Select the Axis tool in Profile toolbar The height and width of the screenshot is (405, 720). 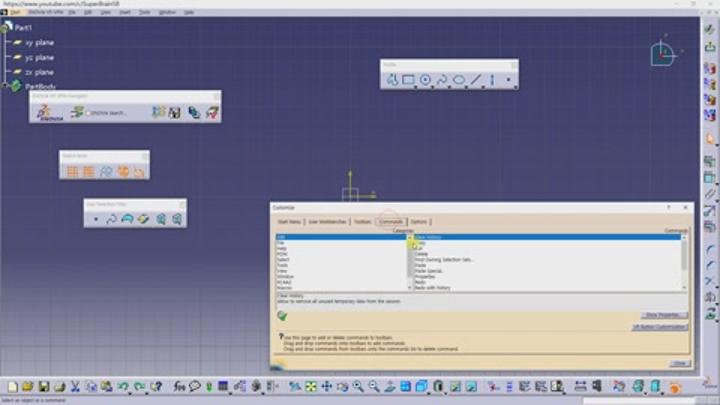click(x=492, y=80)
